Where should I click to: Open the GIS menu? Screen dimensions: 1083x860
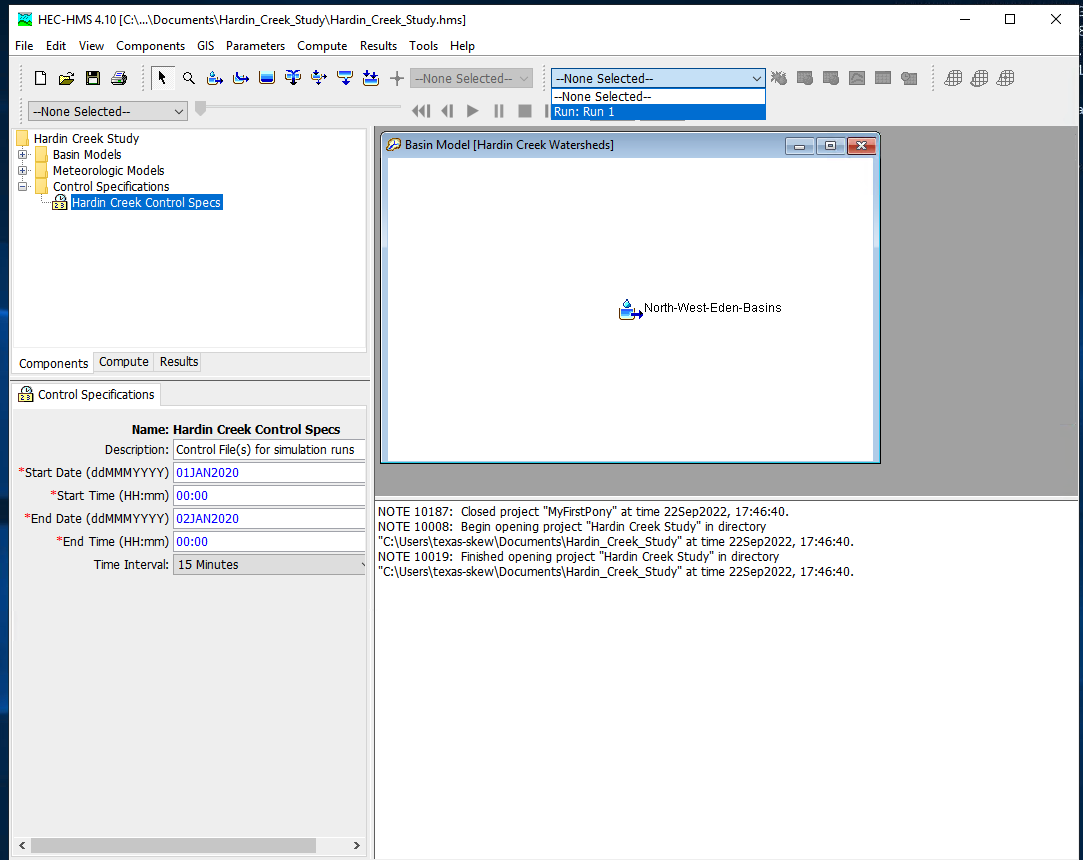click(x=206, y=46)
